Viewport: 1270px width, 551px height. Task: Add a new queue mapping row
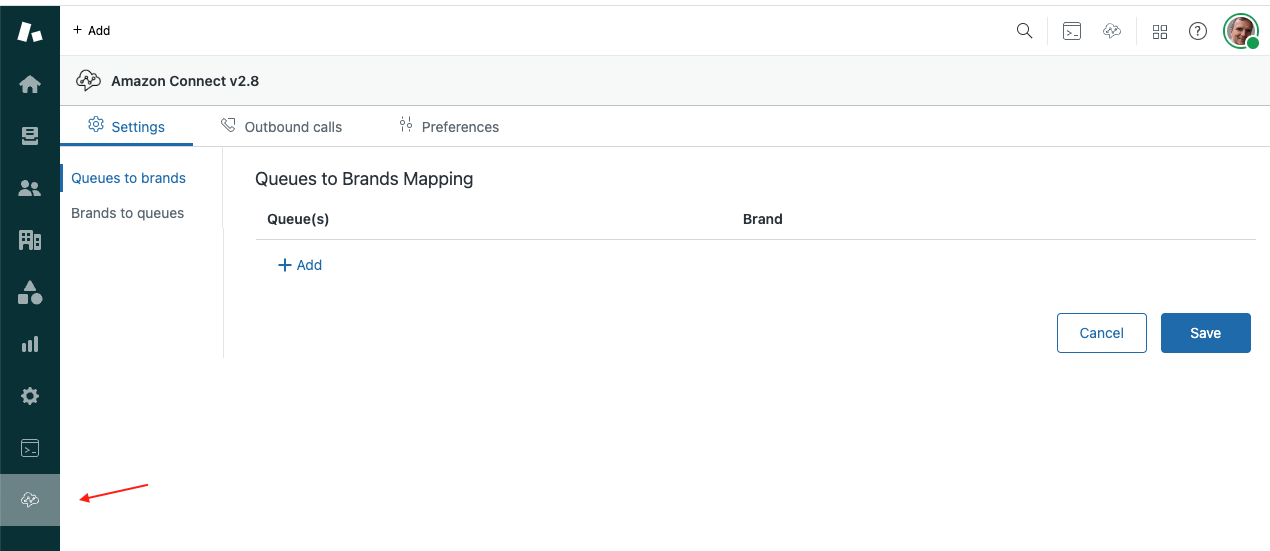(300, 265)
